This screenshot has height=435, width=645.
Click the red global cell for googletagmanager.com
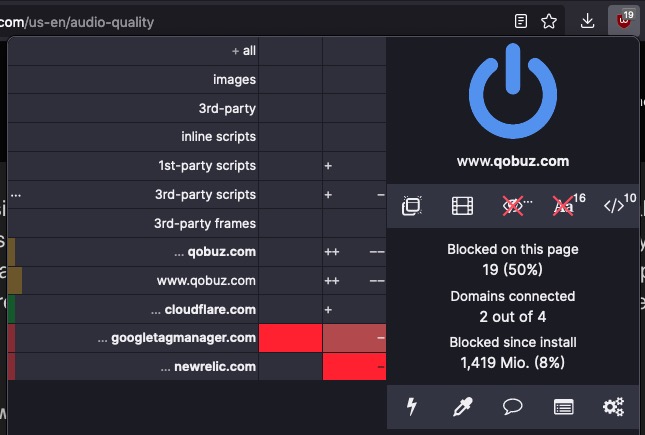coord(290,338)
